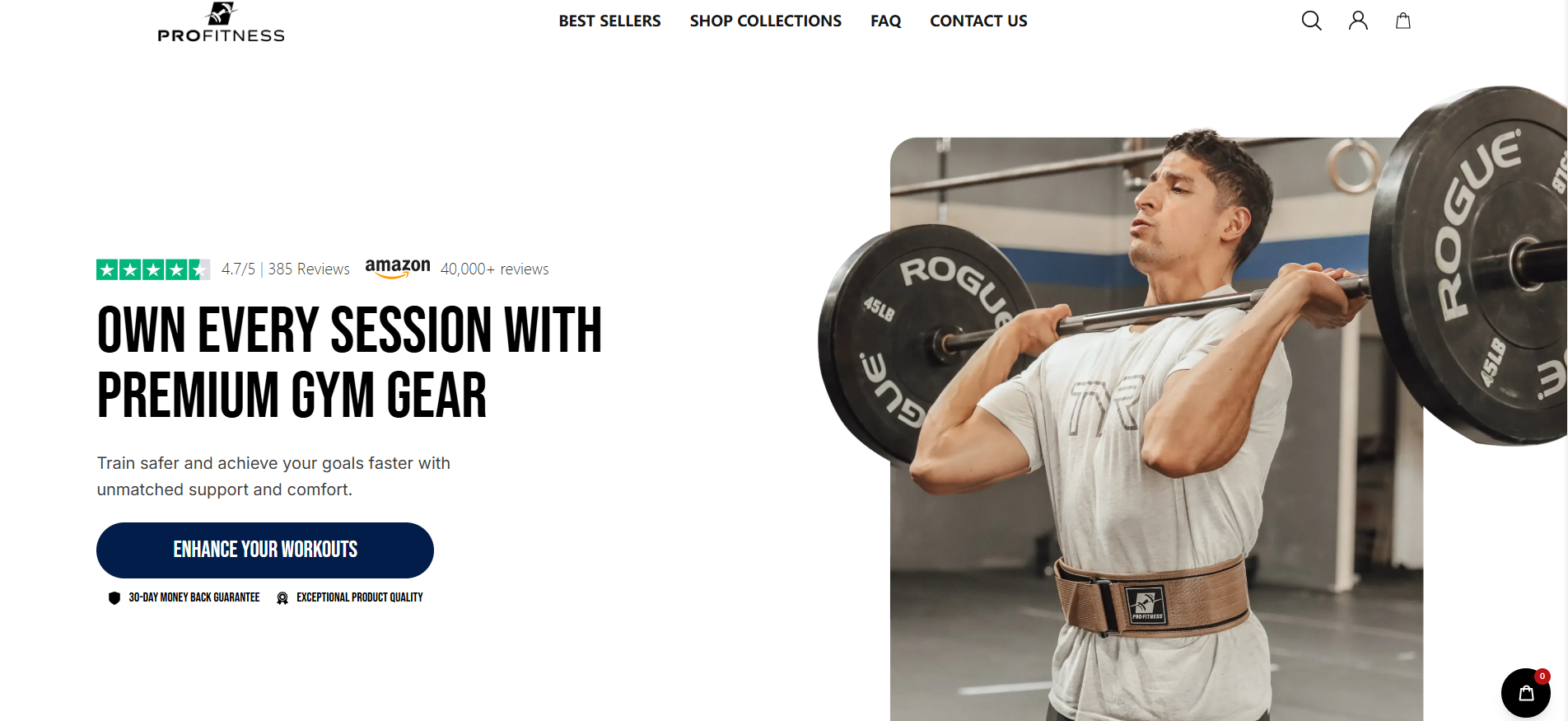Click the 40,000+ reviews text

click(x=494, y=269)
